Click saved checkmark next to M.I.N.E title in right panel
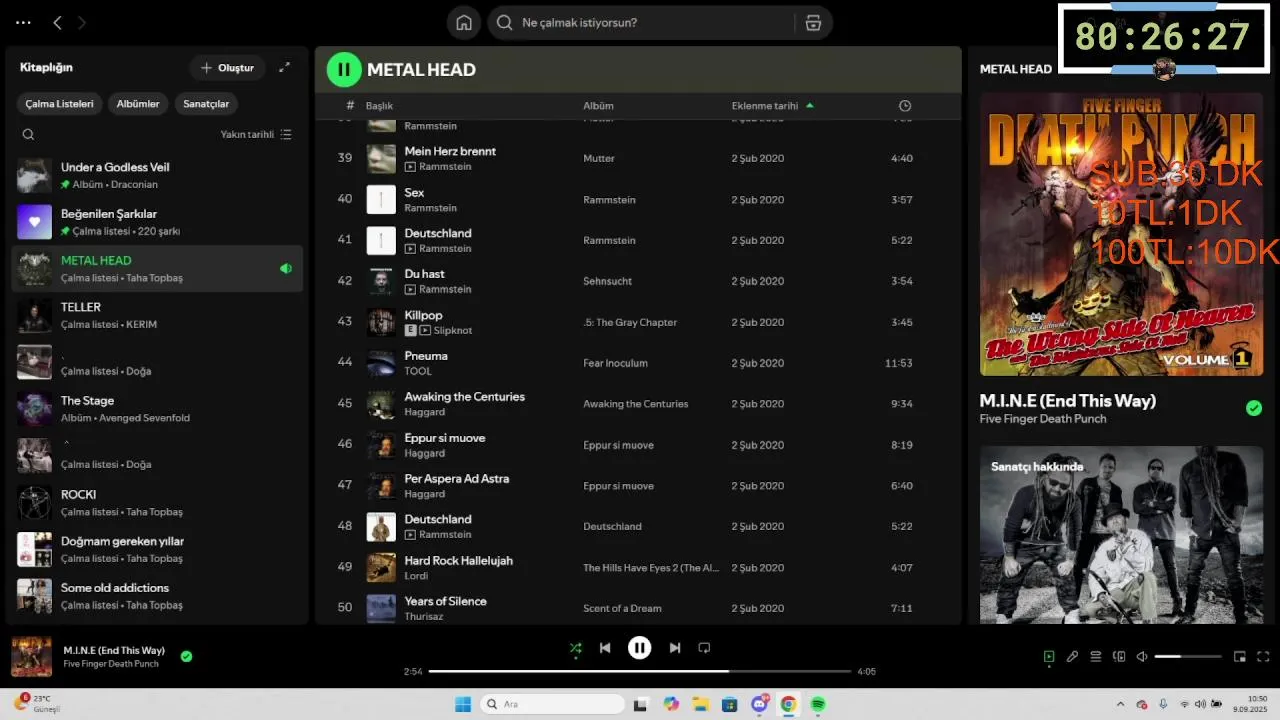Screen dimensions: 1280x720 click(1254, 408)
